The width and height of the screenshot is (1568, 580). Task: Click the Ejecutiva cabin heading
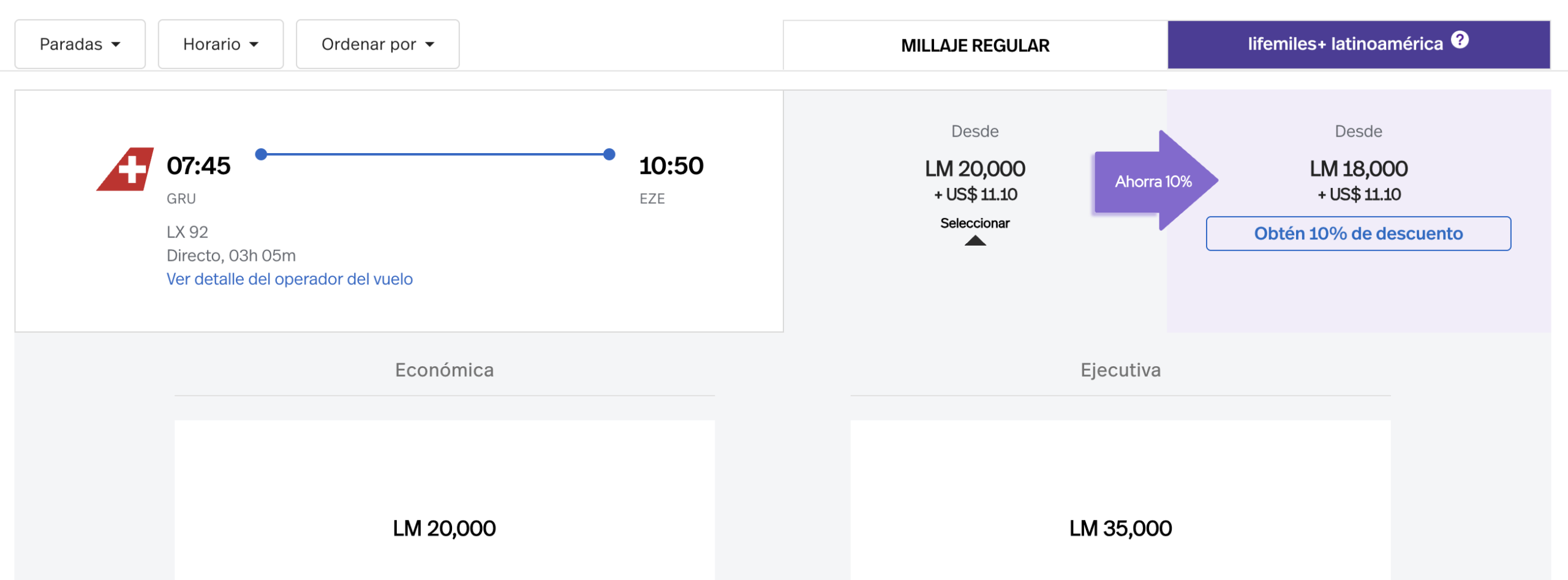[1120, 370]
